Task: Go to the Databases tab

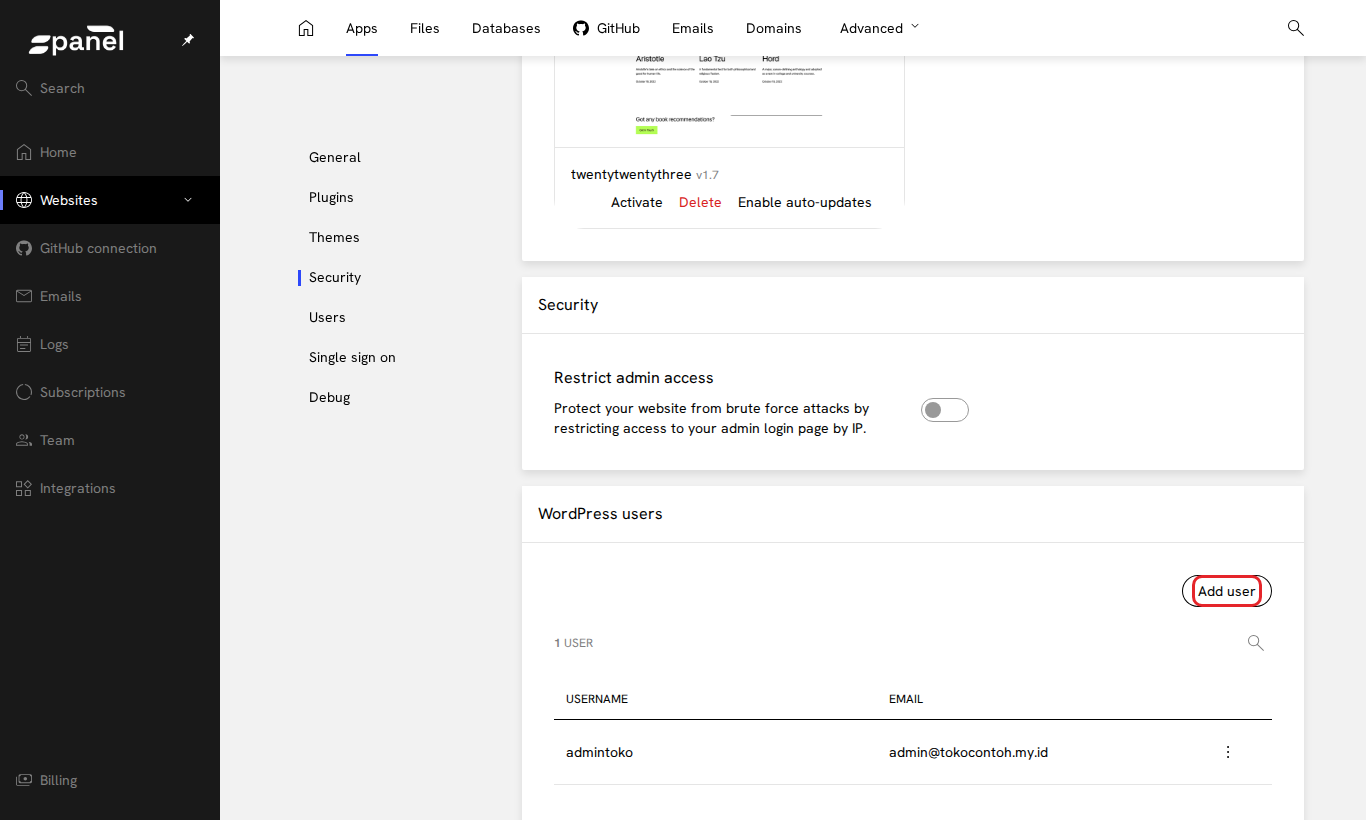Action: (506, 28)
